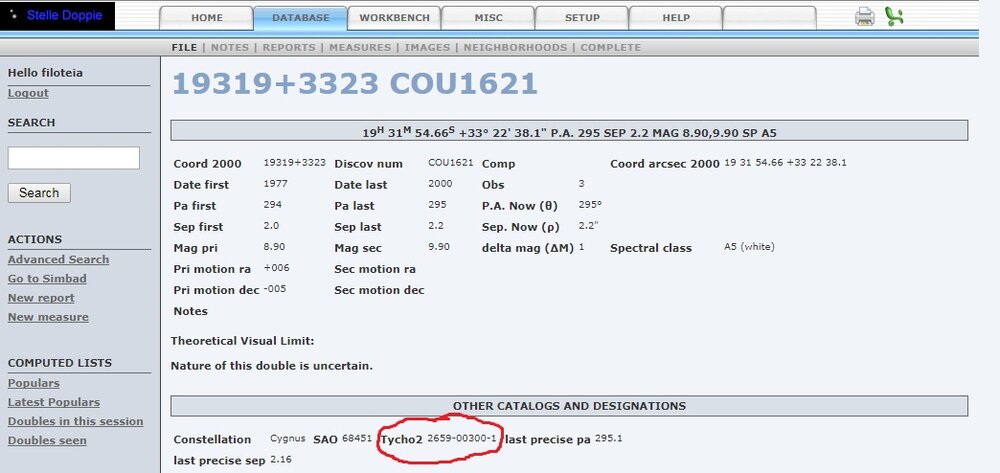This screenshot has height=473, width=1000.
Task: Follow the Go to Simbad link
Action: tap(47, 279)
